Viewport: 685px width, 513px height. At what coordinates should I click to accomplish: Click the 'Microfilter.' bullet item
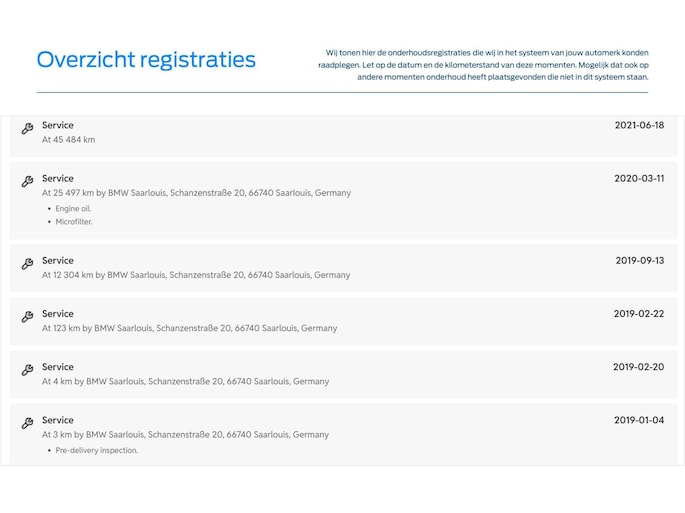click(74, 222)
